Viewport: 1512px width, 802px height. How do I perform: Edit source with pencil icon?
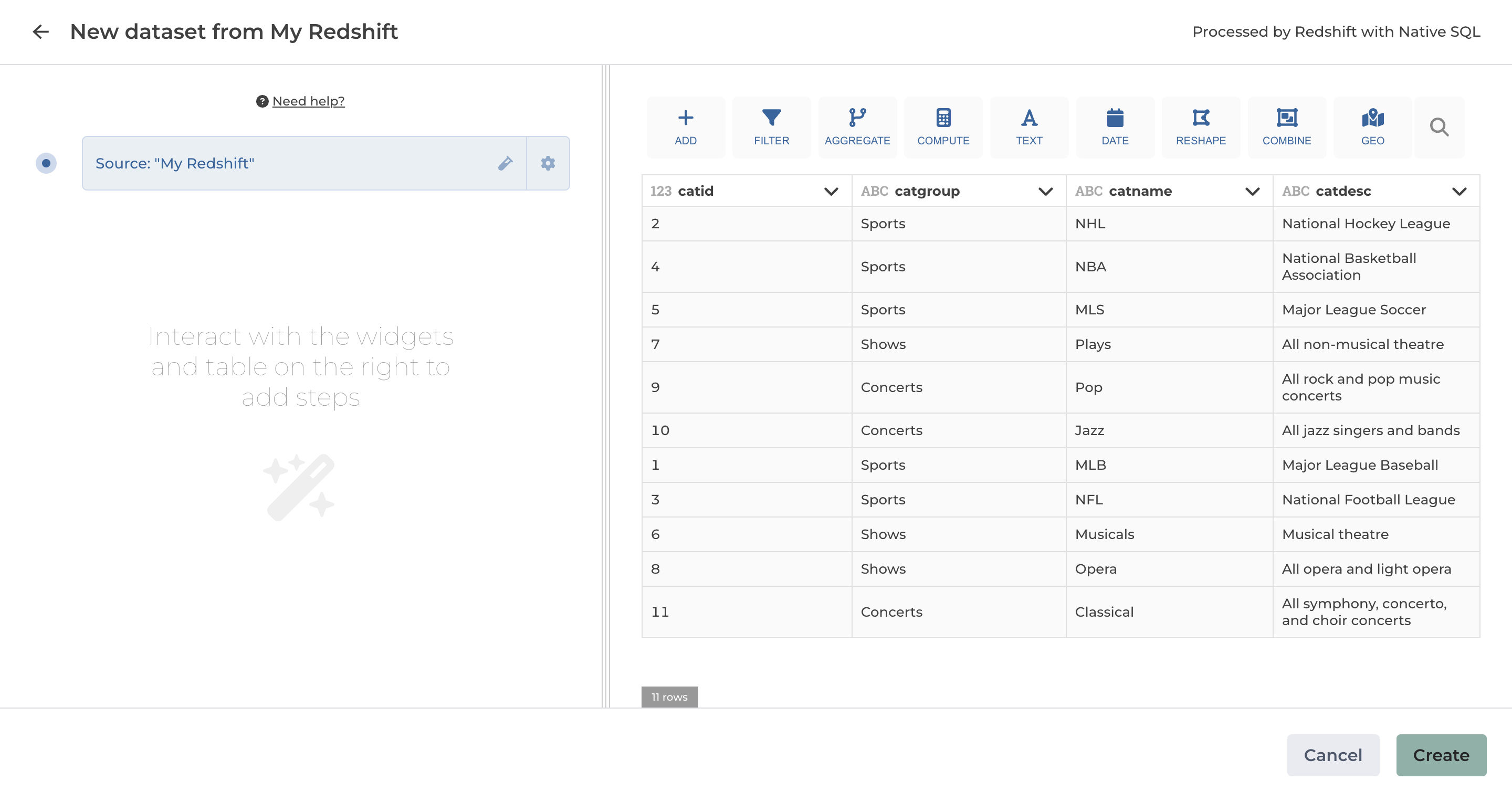(505, 163)
